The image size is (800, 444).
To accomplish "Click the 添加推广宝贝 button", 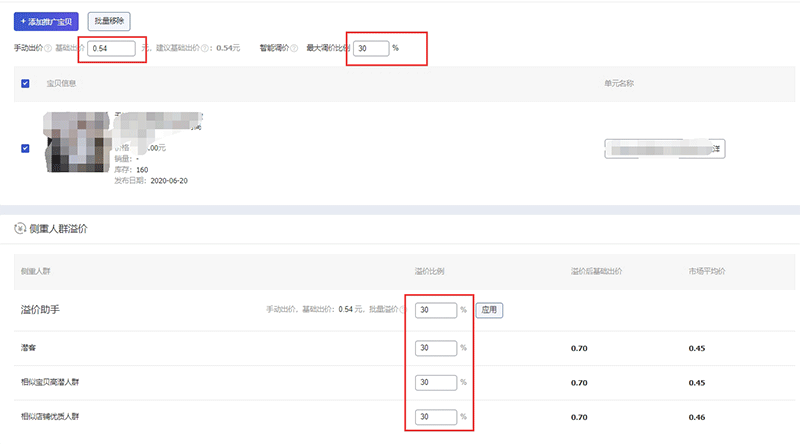I will coord(47,20).
